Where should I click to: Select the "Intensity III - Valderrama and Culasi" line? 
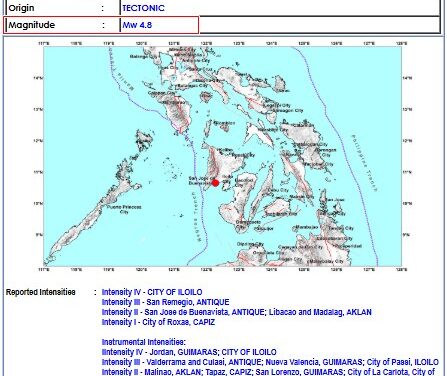pos(270,362)
